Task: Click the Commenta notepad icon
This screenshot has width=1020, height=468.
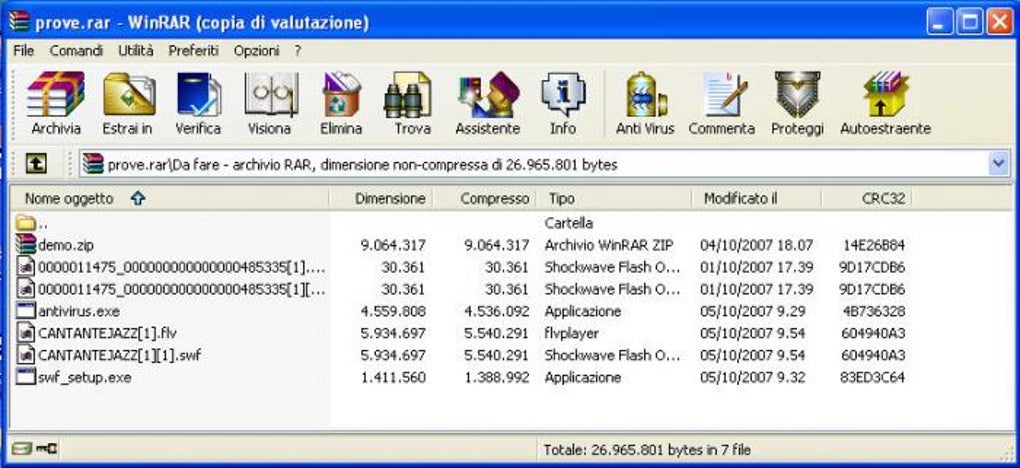Action: coord(723,95)
